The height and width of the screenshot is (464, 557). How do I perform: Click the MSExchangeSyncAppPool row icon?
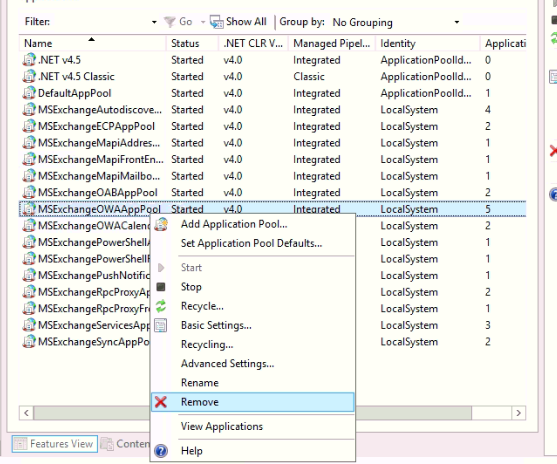click(x=29, y=341)
